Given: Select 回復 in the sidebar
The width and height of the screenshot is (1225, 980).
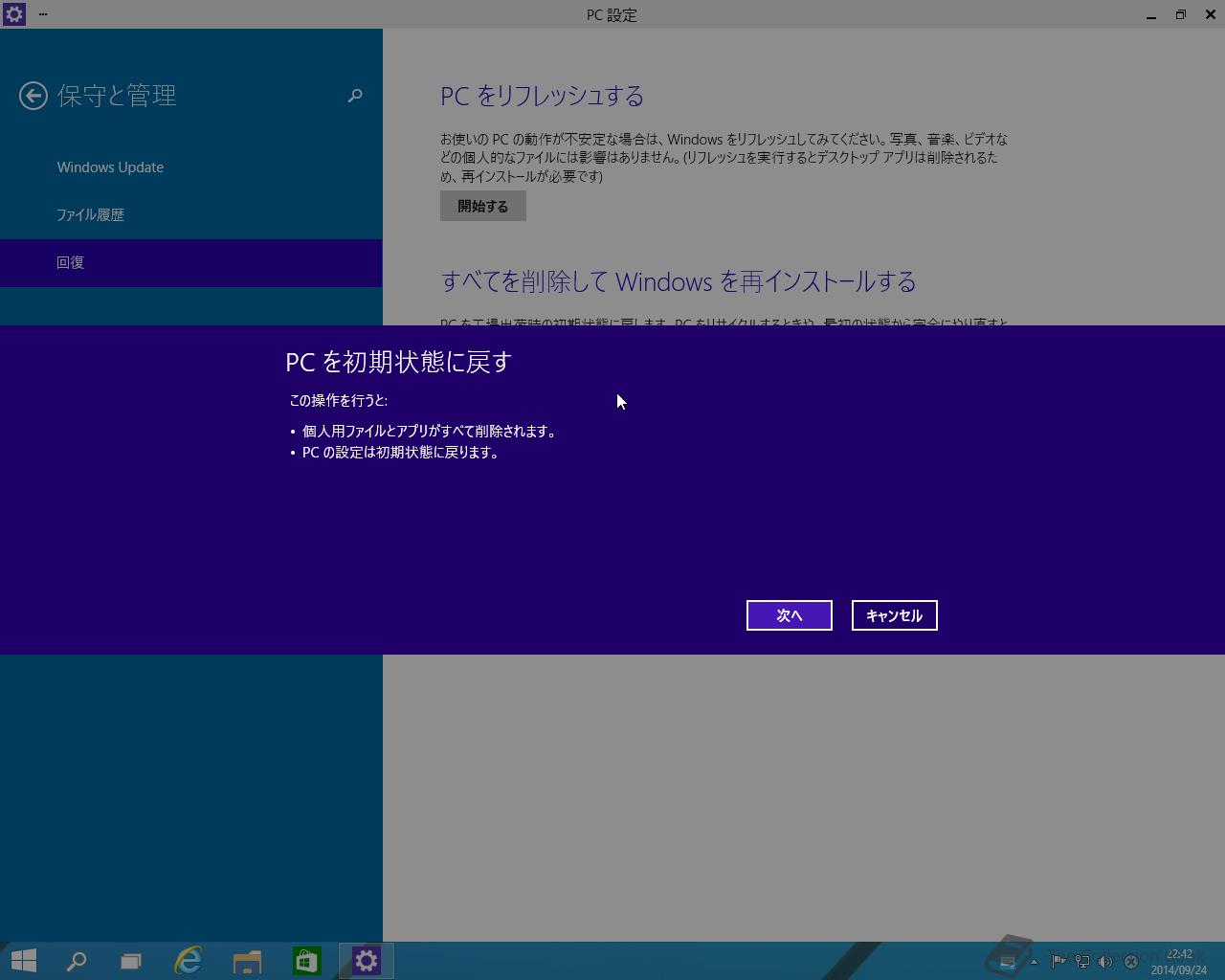Looking at the screenshot, I should (191, 263).
